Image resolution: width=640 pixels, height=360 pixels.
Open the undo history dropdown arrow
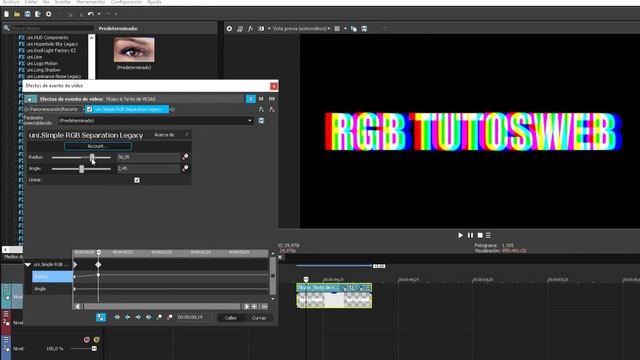click(99, 14)
